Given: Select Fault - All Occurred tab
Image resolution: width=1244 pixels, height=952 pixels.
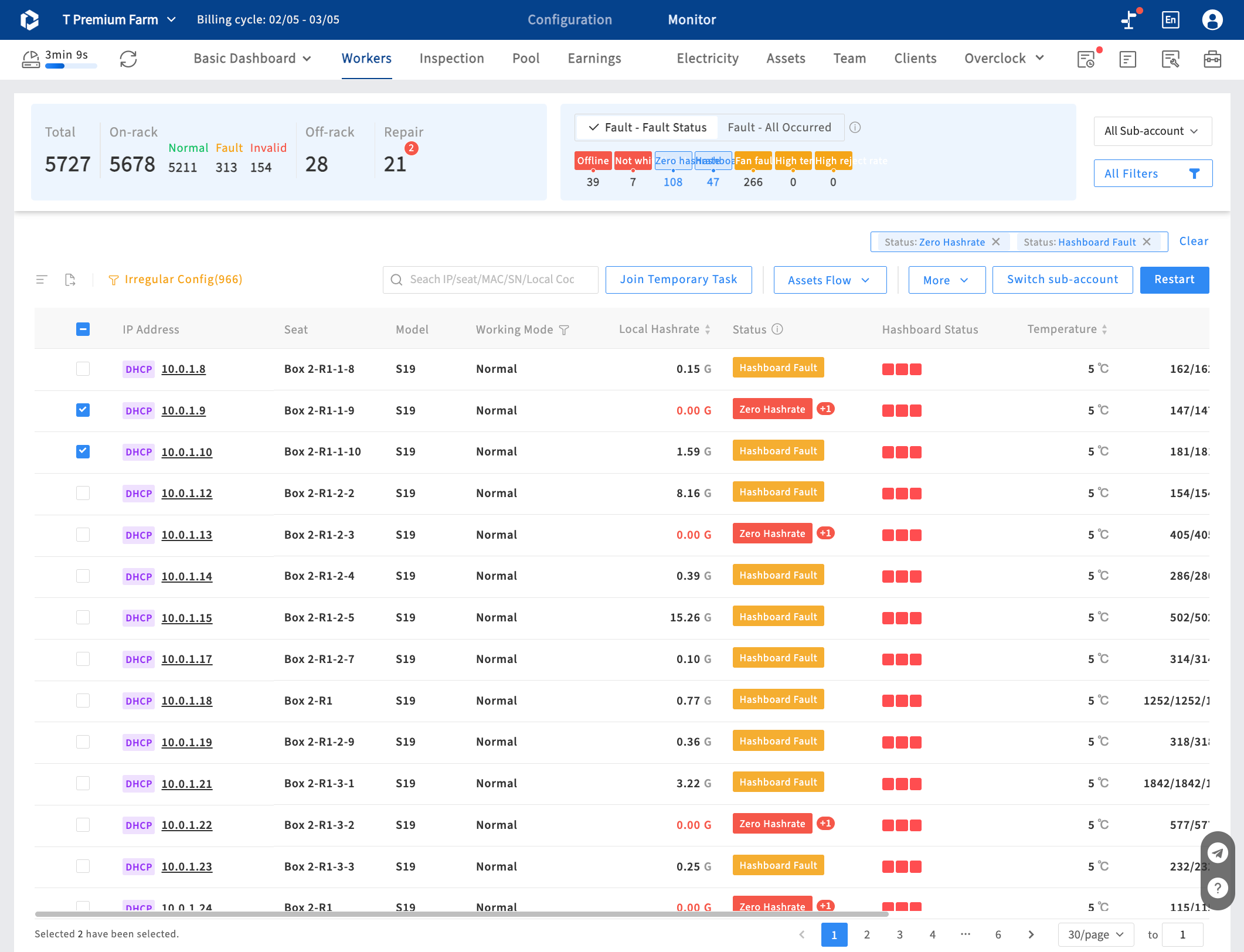Looking at the screenshot, I should [x=779, y=127].
